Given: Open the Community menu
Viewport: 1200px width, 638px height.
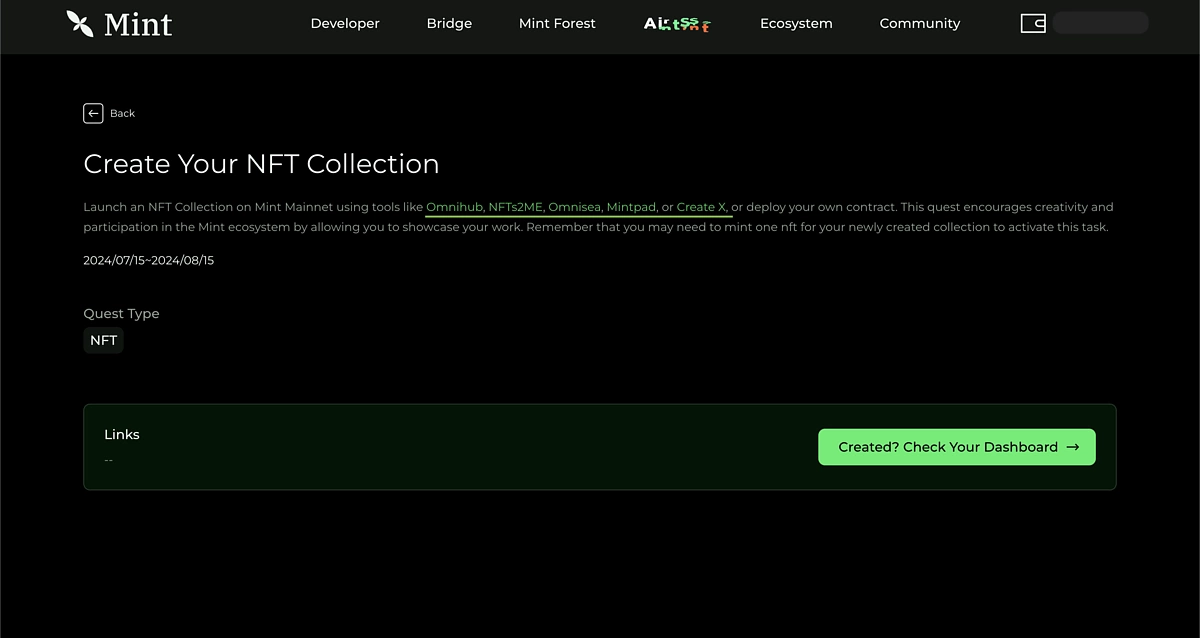Looking at the screenshot, I should [920, 23].
